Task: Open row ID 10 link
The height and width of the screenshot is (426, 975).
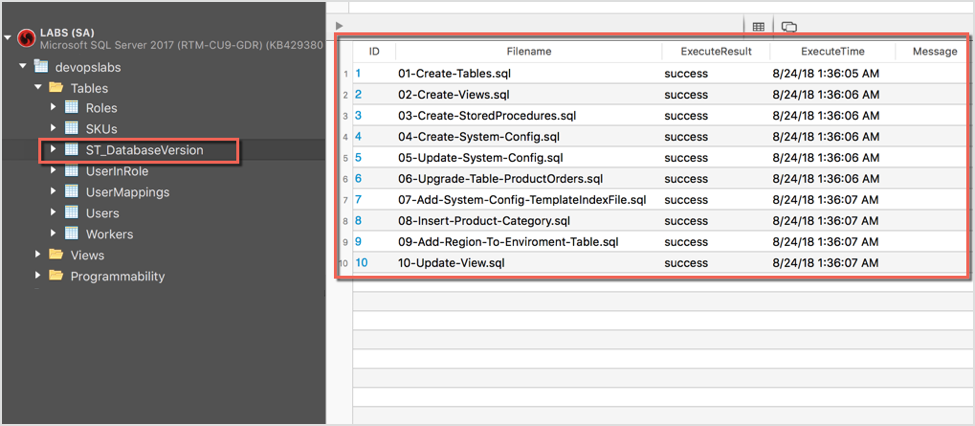Action: [x=362, y=263]
